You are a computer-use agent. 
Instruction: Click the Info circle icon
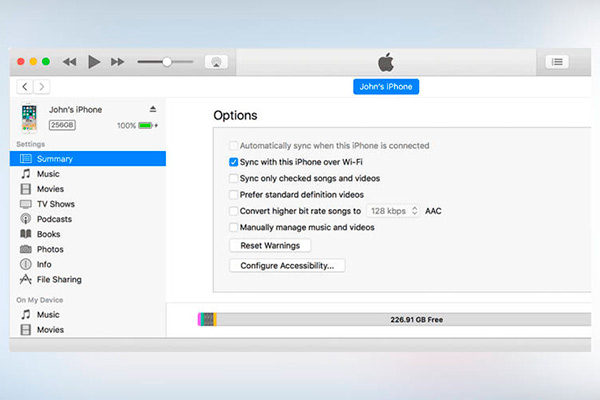pos(26,264)
